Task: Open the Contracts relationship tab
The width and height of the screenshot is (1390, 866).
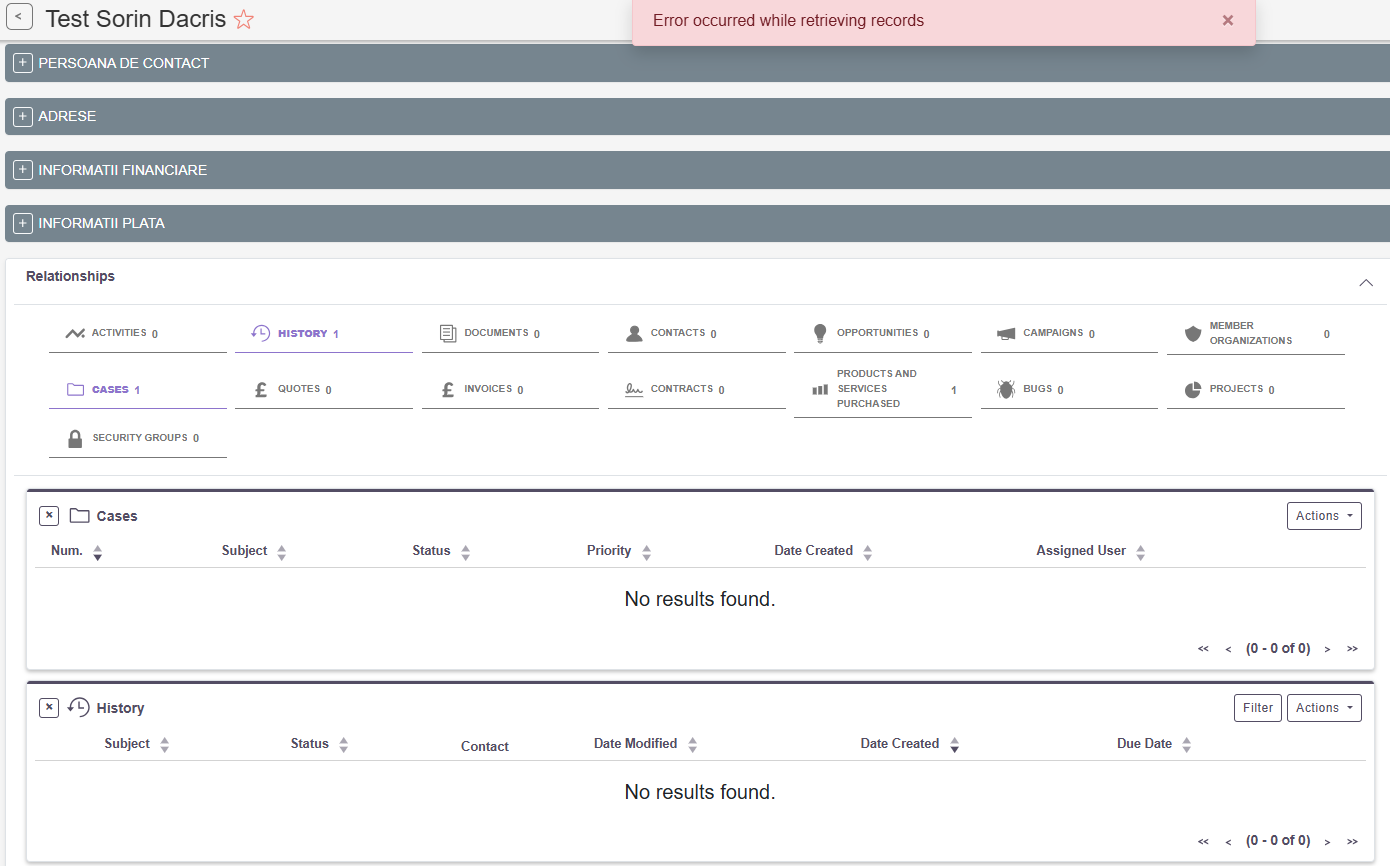Action: (697, 389)
